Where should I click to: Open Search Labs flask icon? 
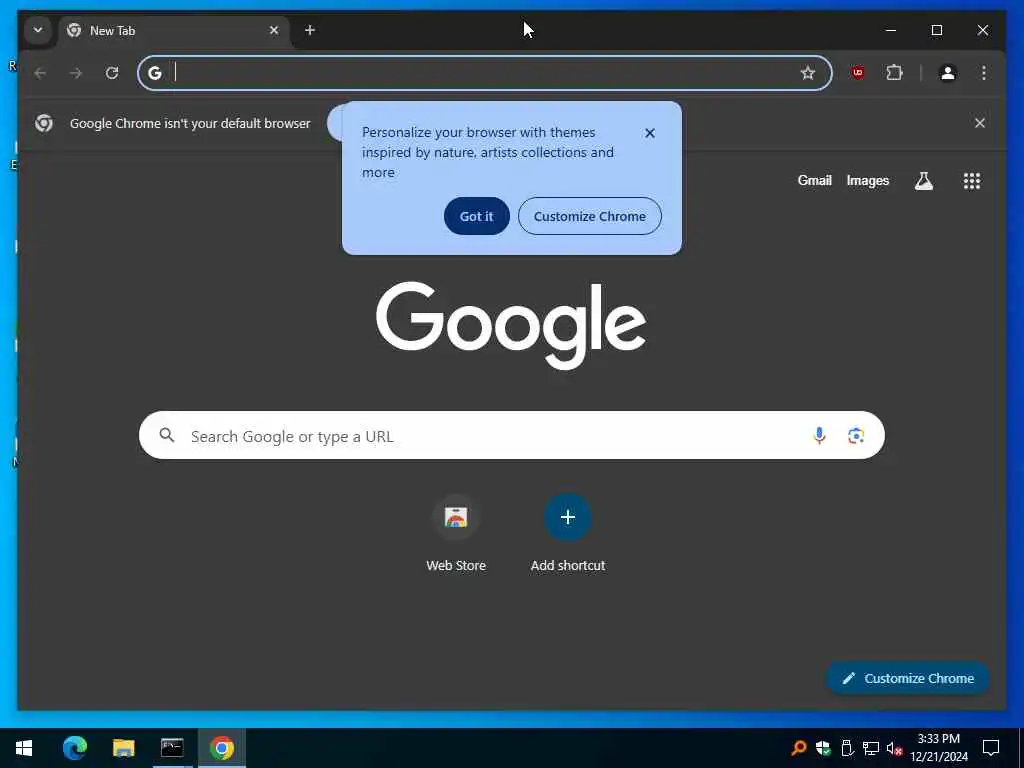[x=923, y=181]
